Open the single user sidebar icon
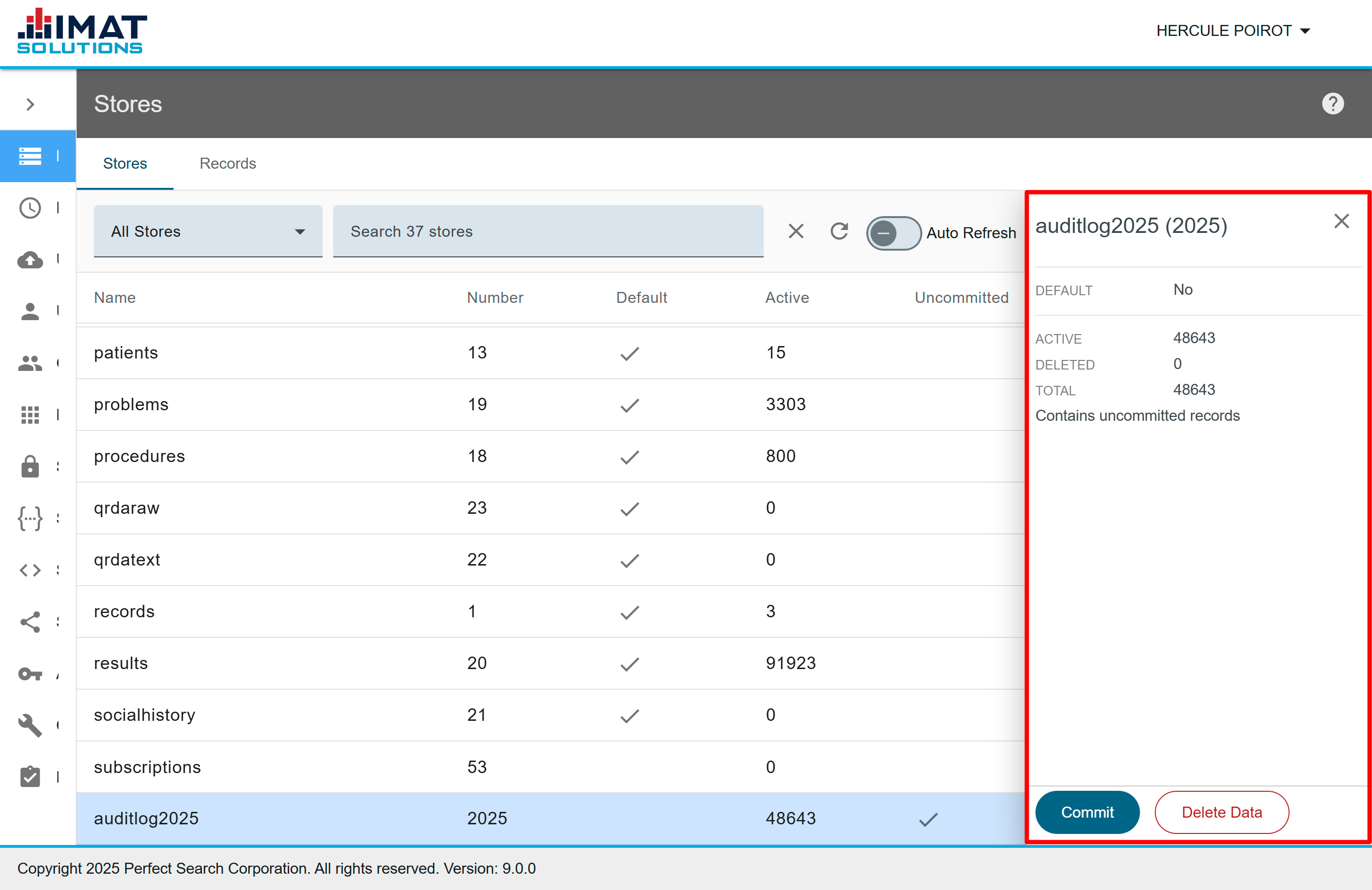The height and width of the screenshot is (890, 1372). point(30,311)
